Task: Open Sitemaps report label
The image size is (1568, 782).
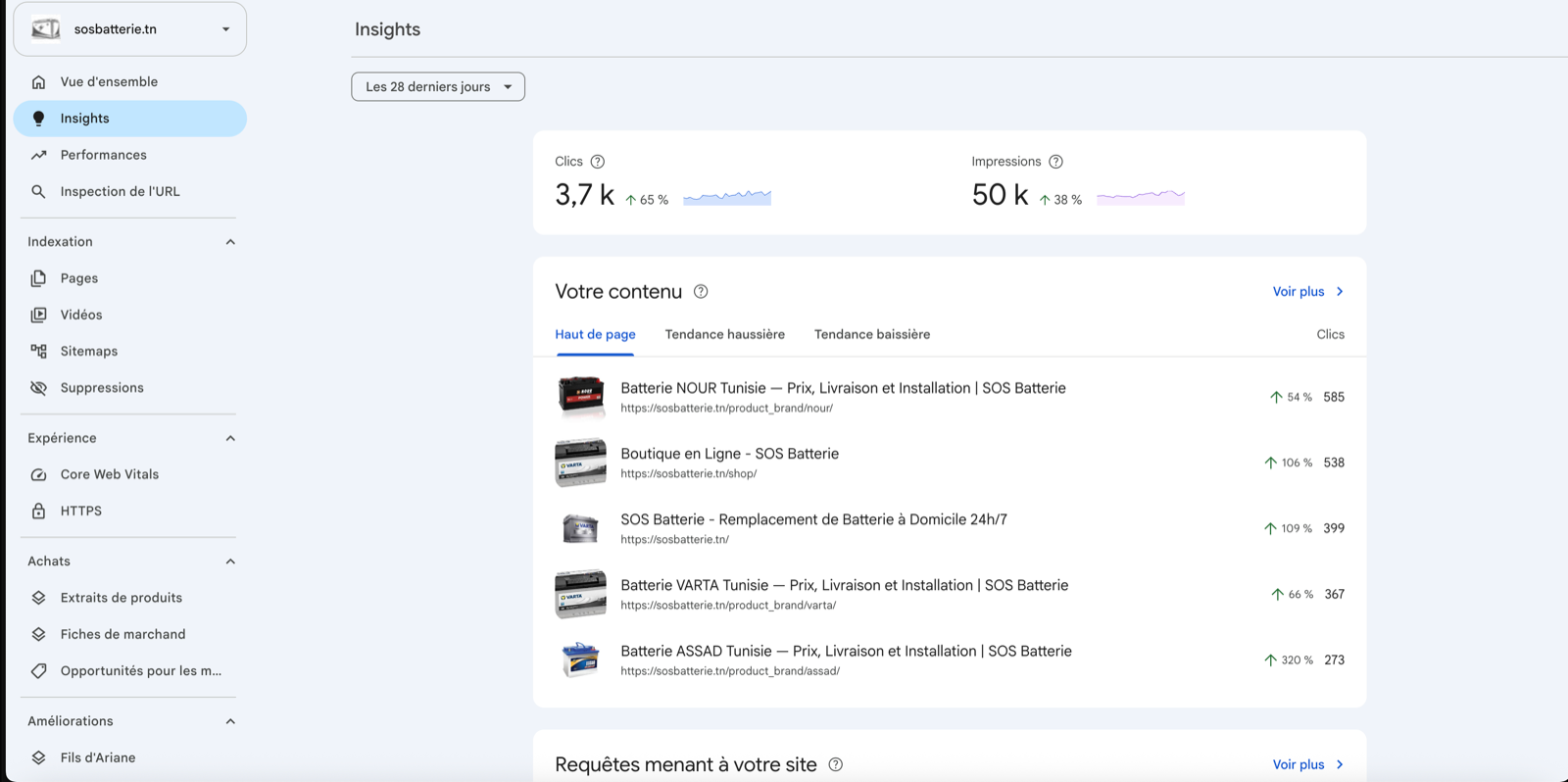Action: (x=88, y=351)
